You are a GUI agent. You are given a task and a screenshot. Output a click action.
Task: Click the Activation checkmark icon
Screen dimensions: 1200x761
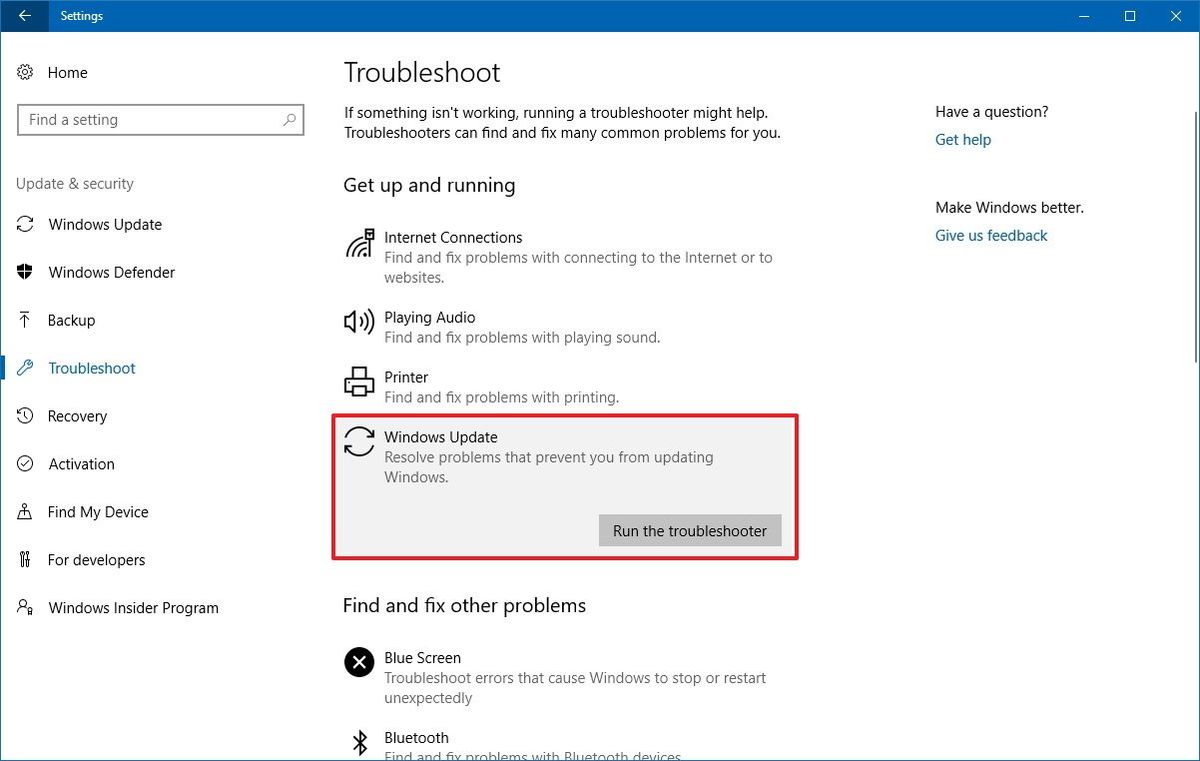pyautogui.click(x=25, y=464)
